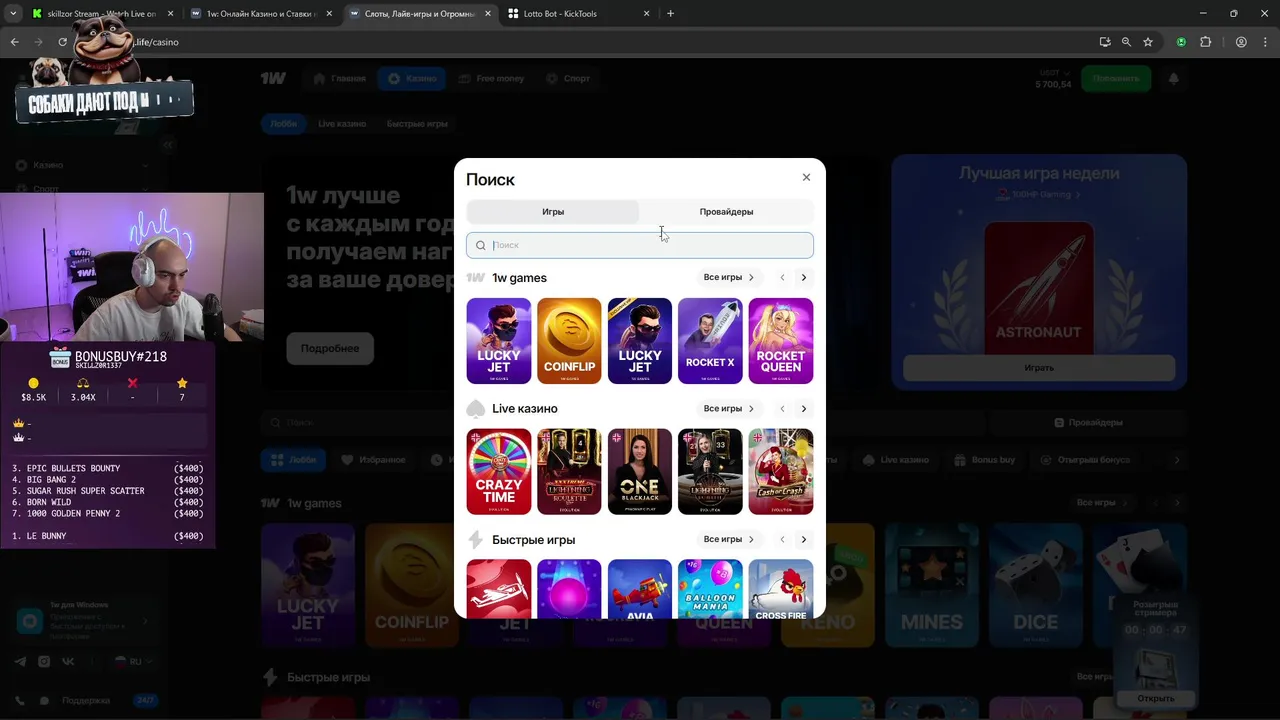
Task: Open the MINES game tile in background
Action: click(x=931, y=585)
